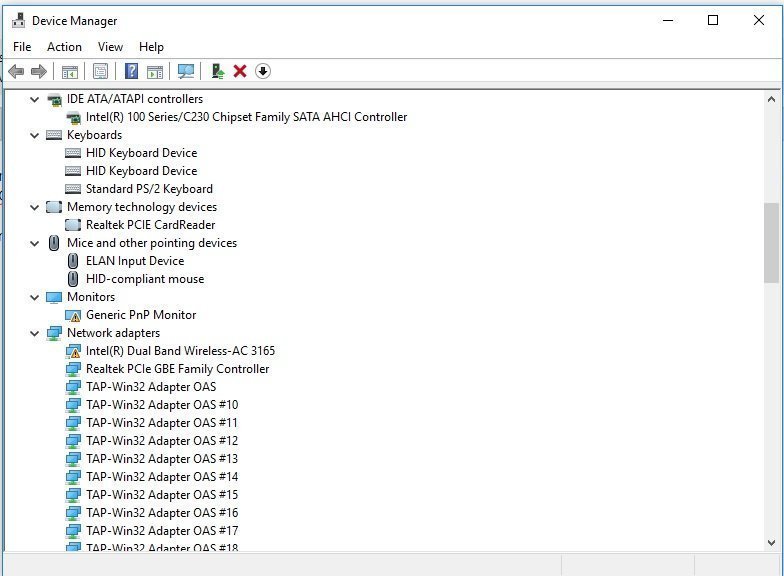Click the Disable device down-arrow icon

[263, 72]
